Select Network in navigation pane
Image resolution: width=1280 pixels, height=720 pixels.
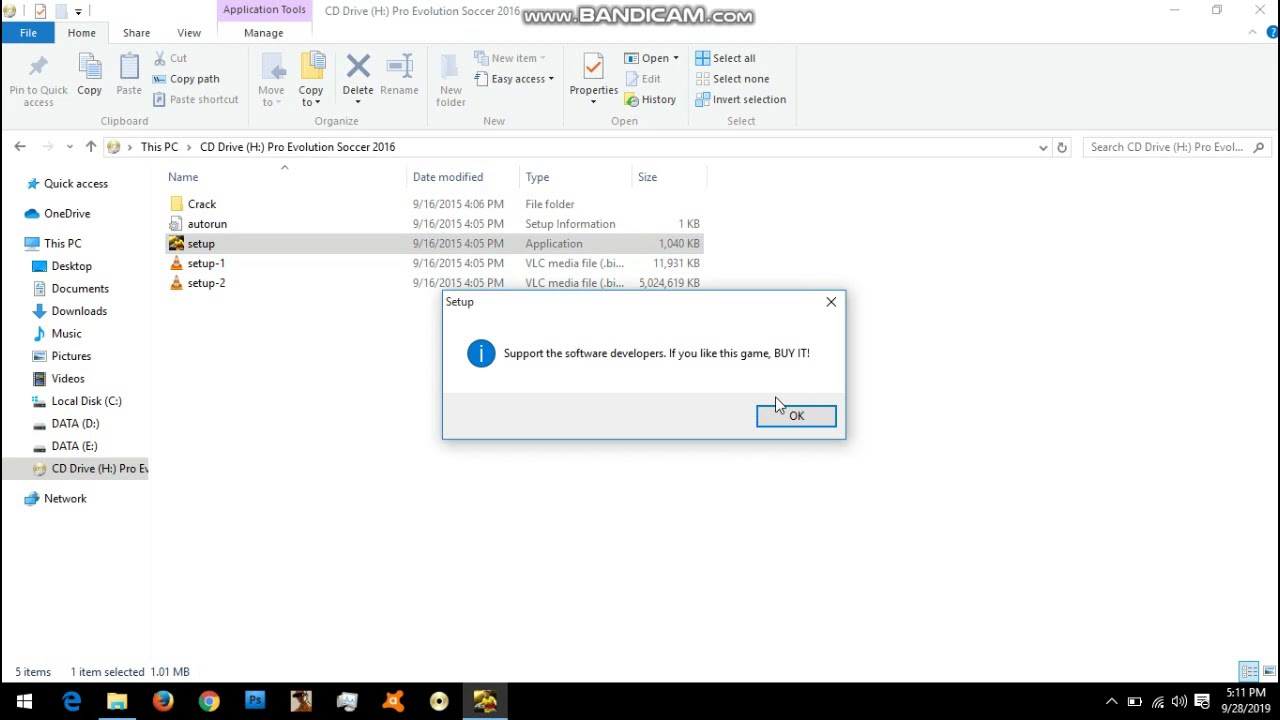coord(65,499)
